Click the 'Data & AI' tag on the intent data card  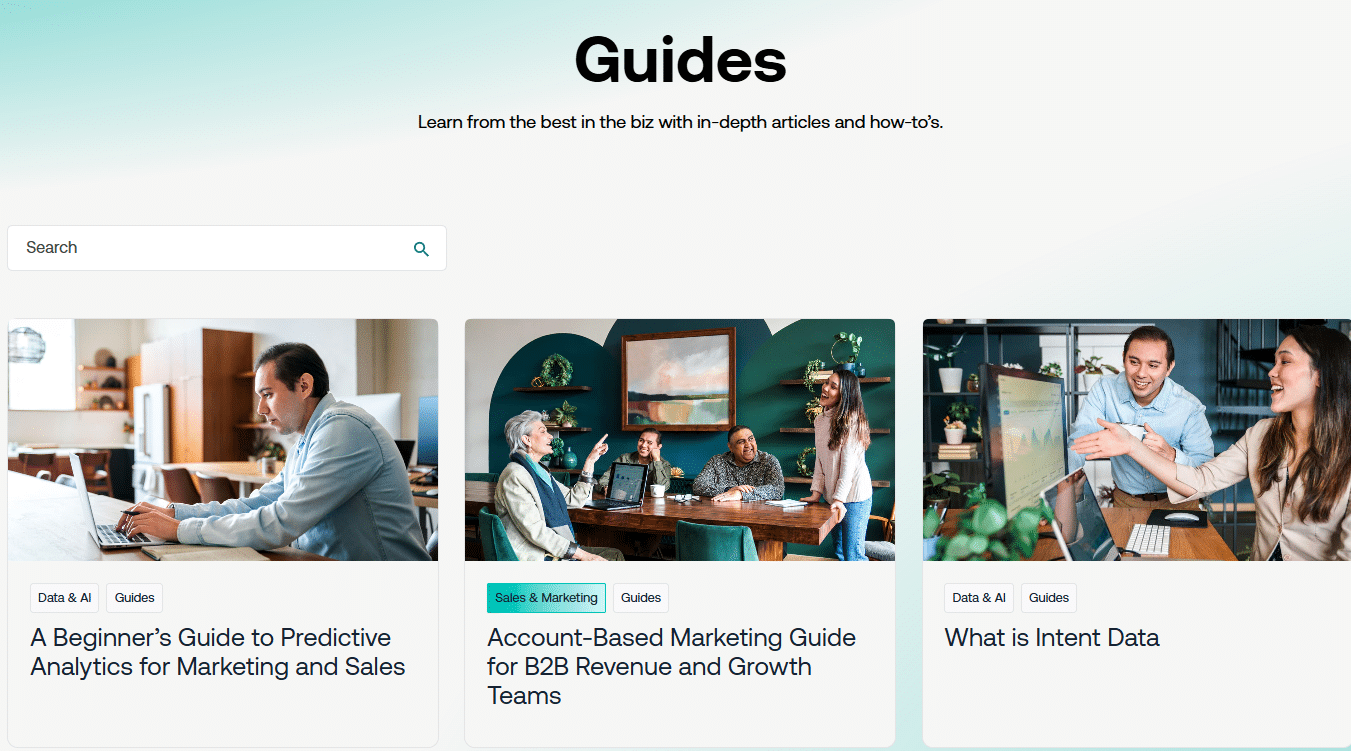tap(978, 597)
